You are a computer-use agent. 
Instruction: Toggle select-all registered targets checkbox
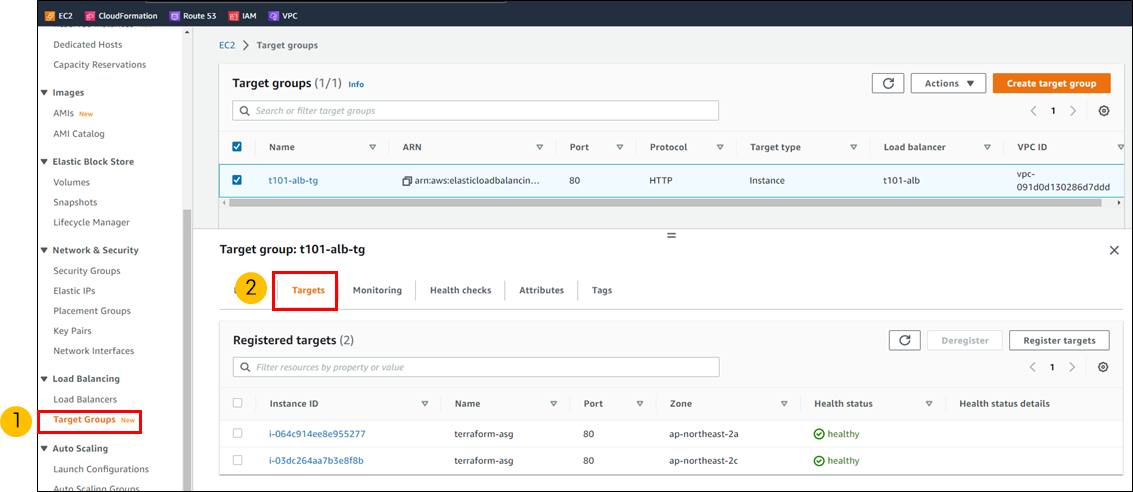pos(238,403)
